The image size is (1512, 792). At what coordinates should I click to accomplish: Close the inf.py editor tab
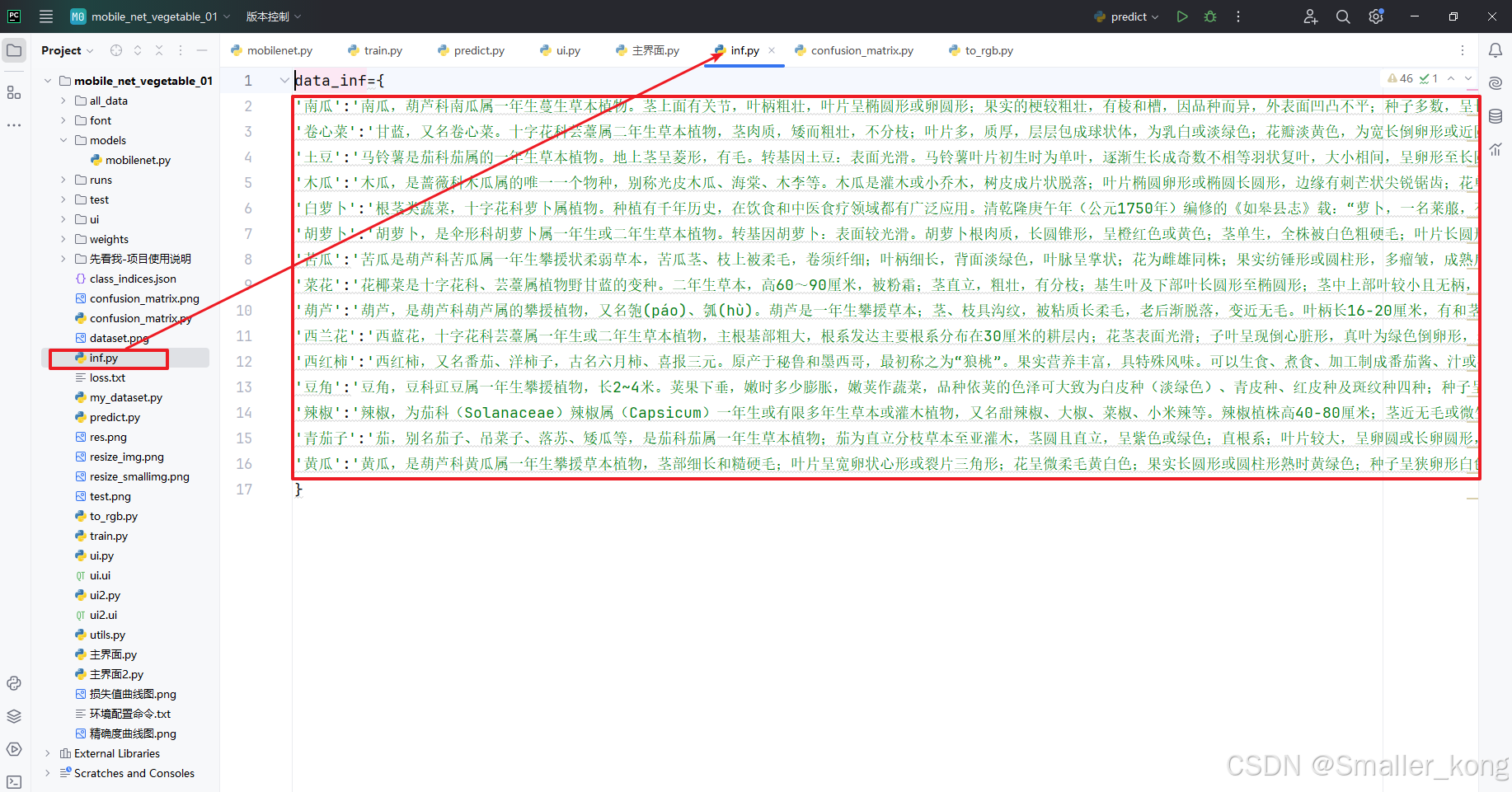click(772, 50)
